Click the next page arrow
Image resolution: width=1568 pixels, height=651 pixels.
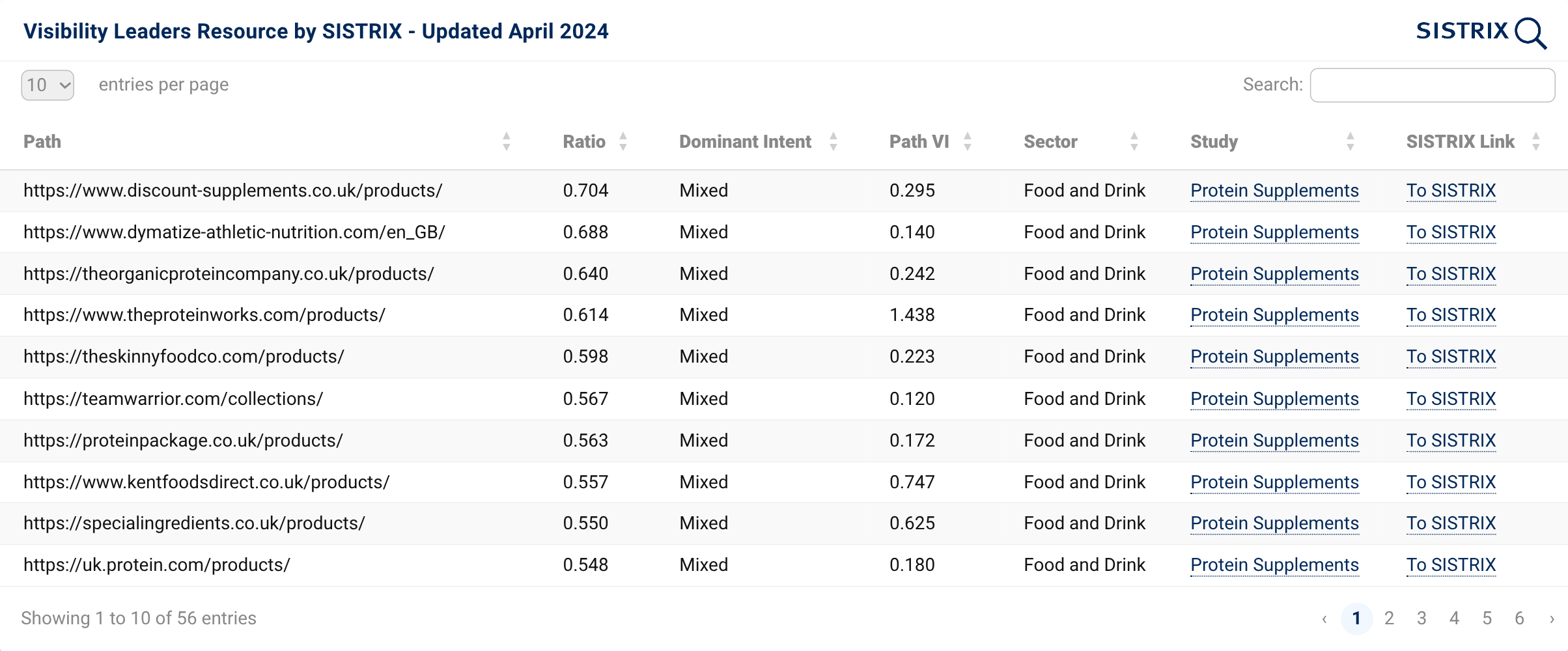tap(1552, 618)
